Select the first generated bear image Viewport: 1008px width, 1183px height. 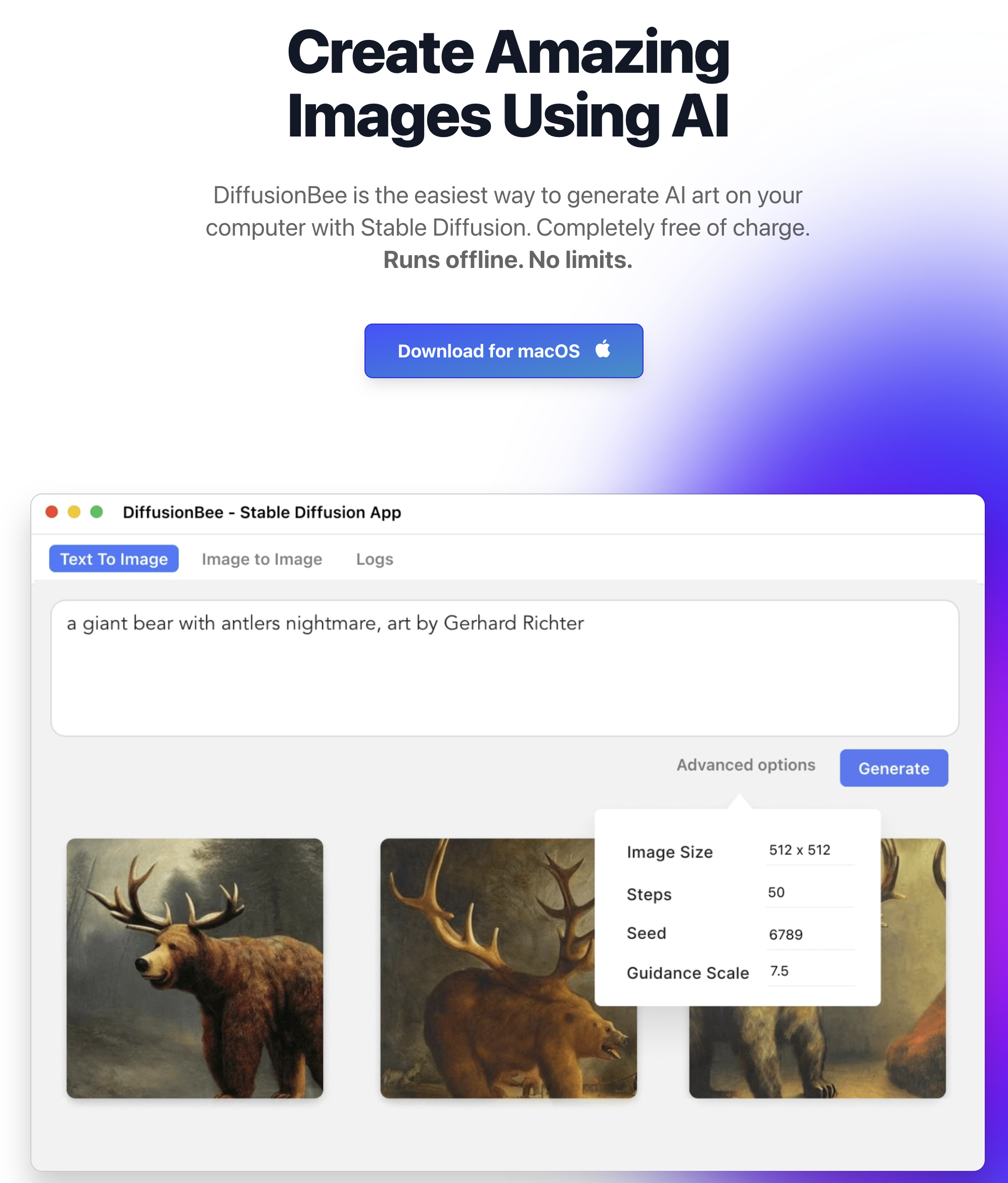(195, 968)
